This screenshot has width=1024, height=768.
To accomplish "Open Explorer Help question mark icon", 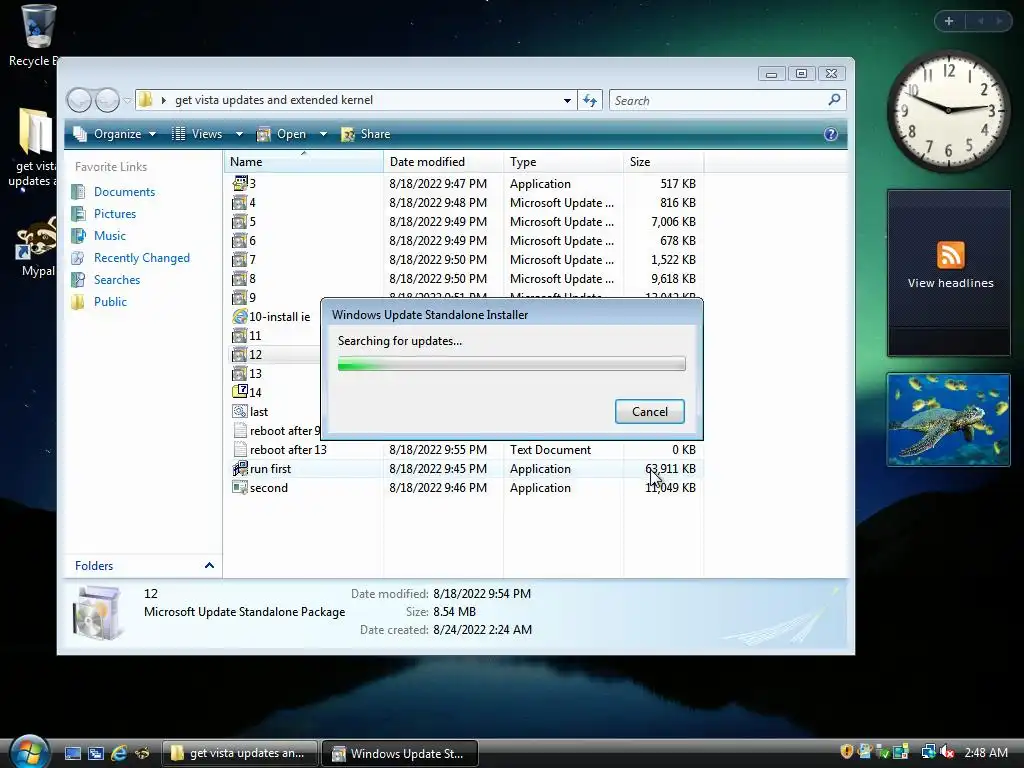I will coord(831,134).
